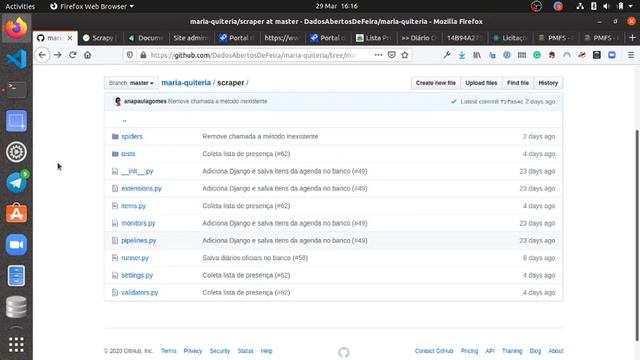
Task: Open Telegram from the dock
Action: pos(16,182)
